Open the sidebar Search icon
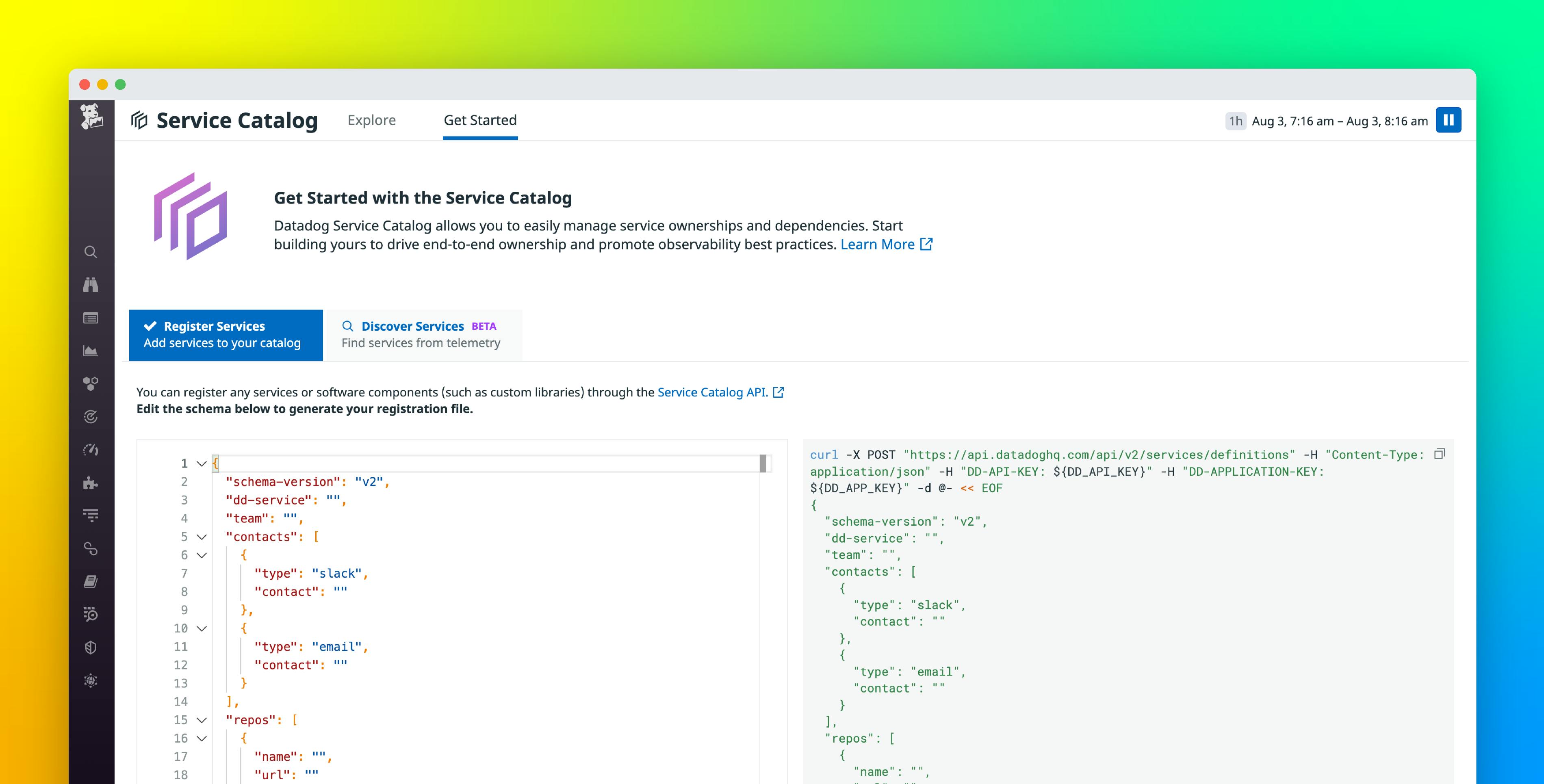 [x=91, y=252]
